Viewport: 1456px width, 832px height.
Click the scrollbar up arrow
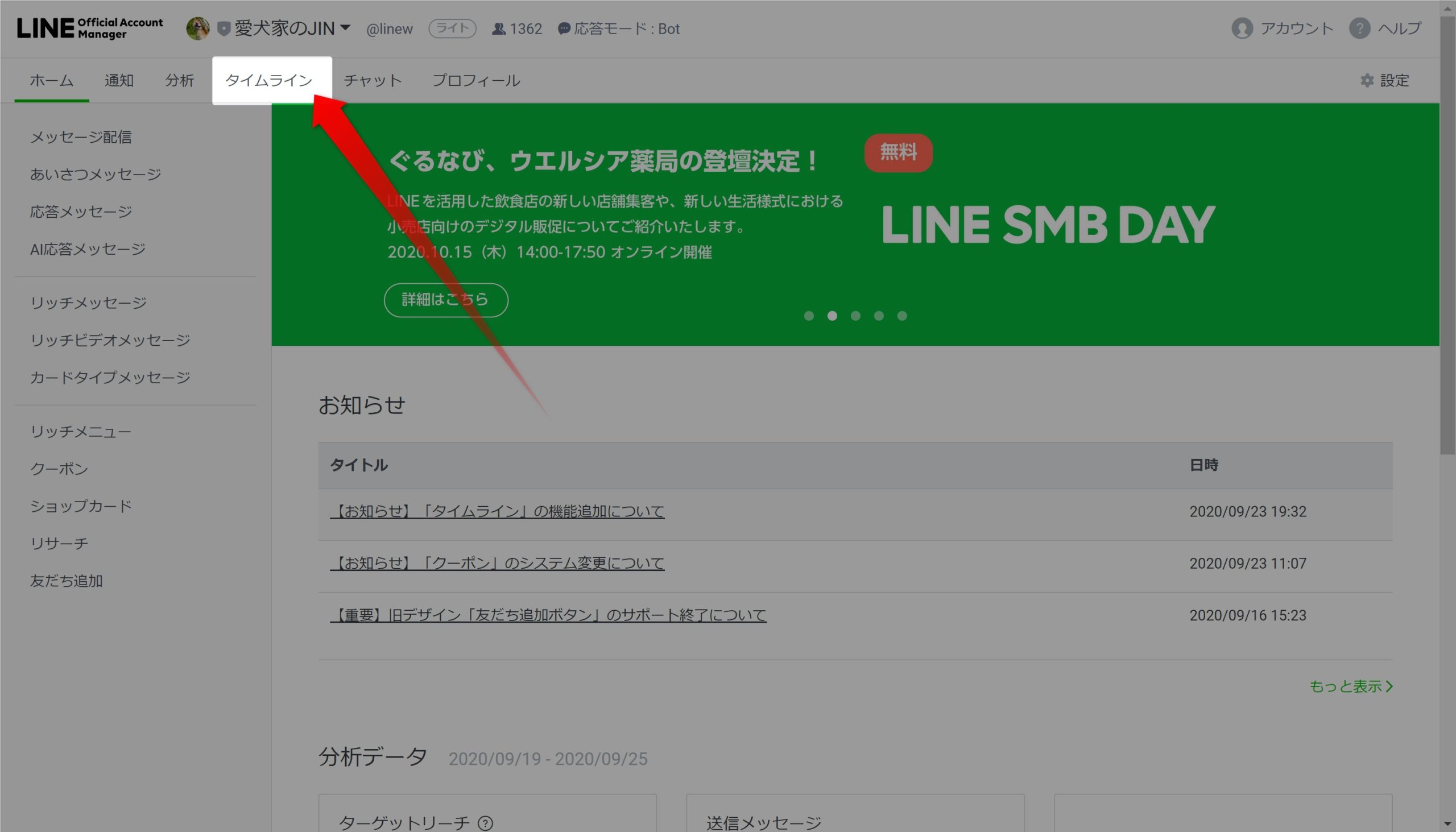click(x=1447, y=8)
